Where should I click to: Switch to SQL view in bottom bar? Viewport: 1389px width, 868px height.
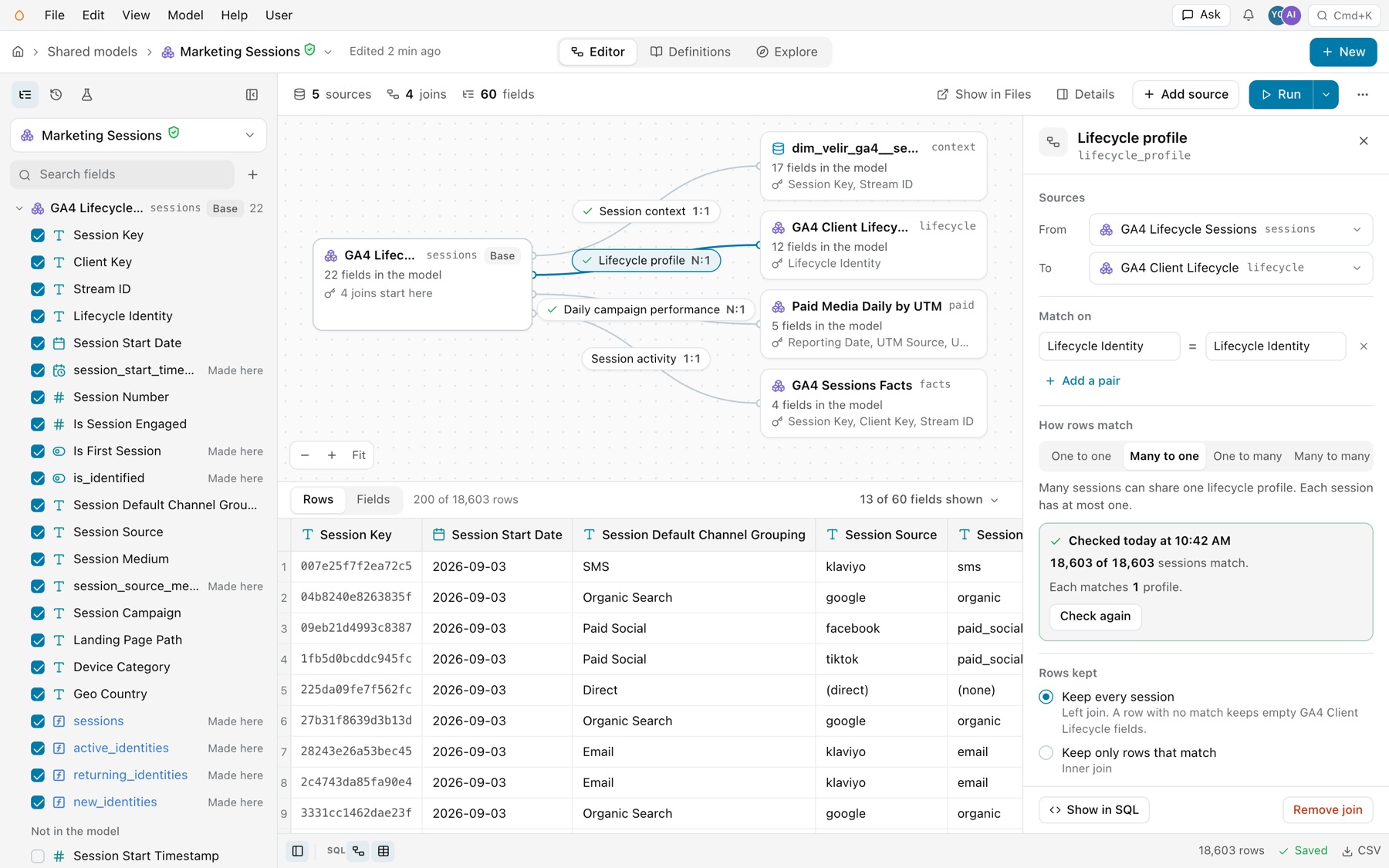336,851
